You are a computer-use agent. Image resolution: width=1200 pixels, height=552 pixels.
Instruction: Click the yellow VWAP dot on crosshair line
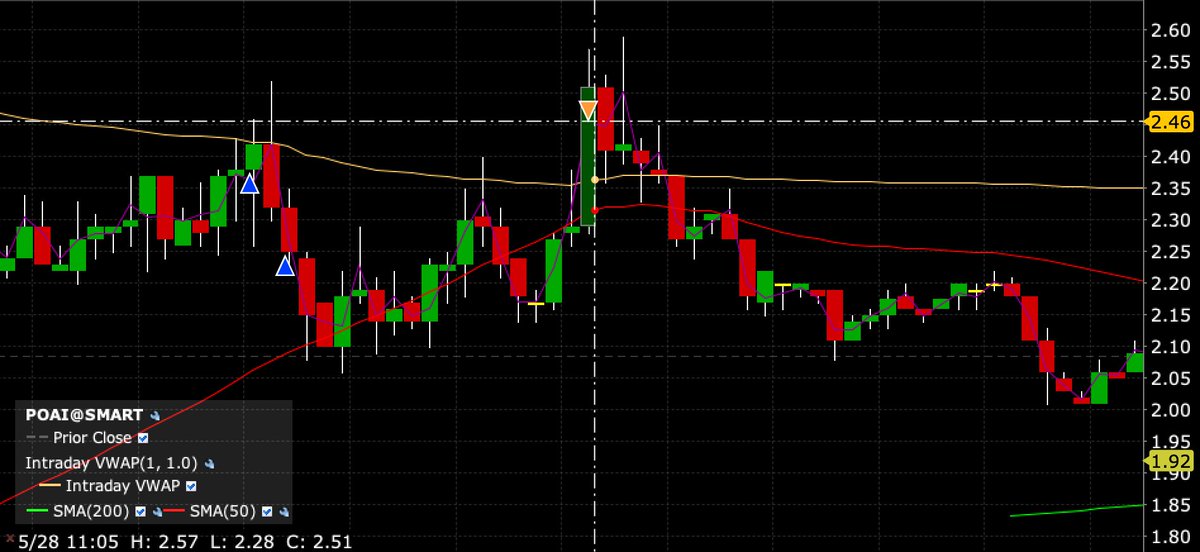pos(595,180)
